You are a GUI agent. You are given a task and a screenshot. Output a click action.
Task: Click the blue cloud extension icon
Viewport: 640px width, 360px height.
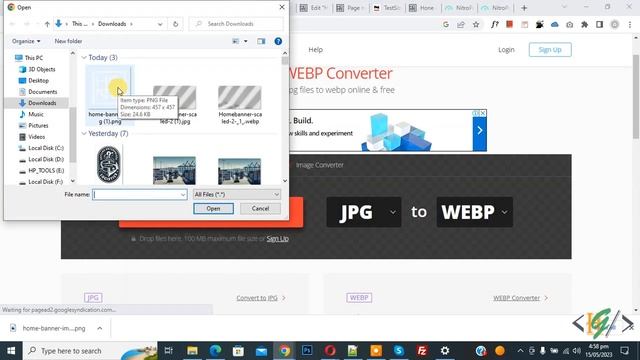click(554, 24)
